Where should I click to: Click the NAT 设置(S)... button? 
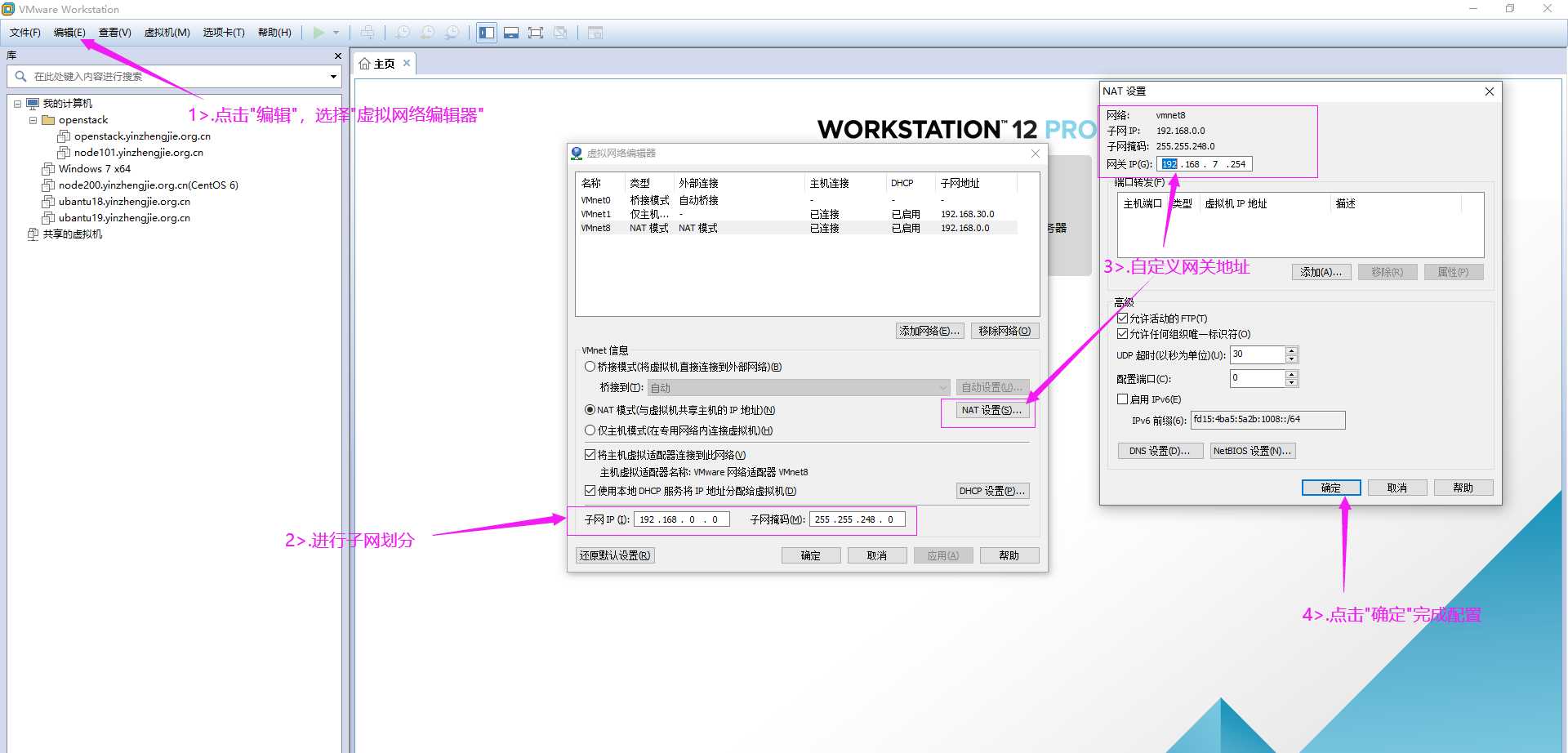(991, 410)
